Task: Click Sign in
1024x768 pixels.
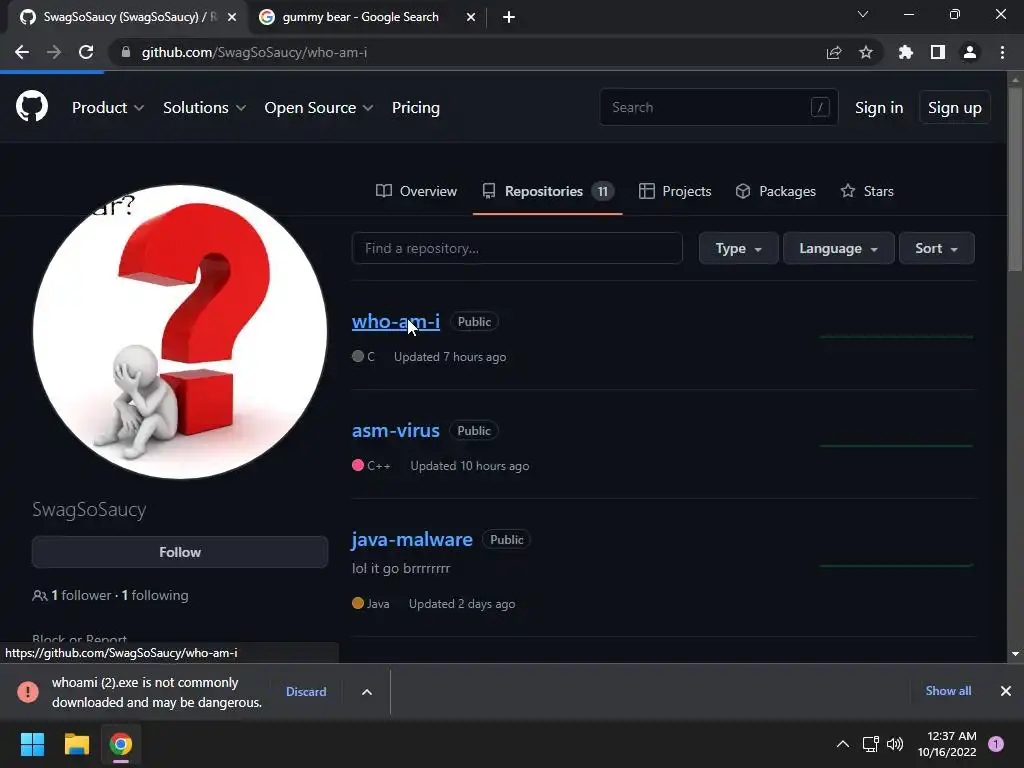Action: tap(879, 108)
